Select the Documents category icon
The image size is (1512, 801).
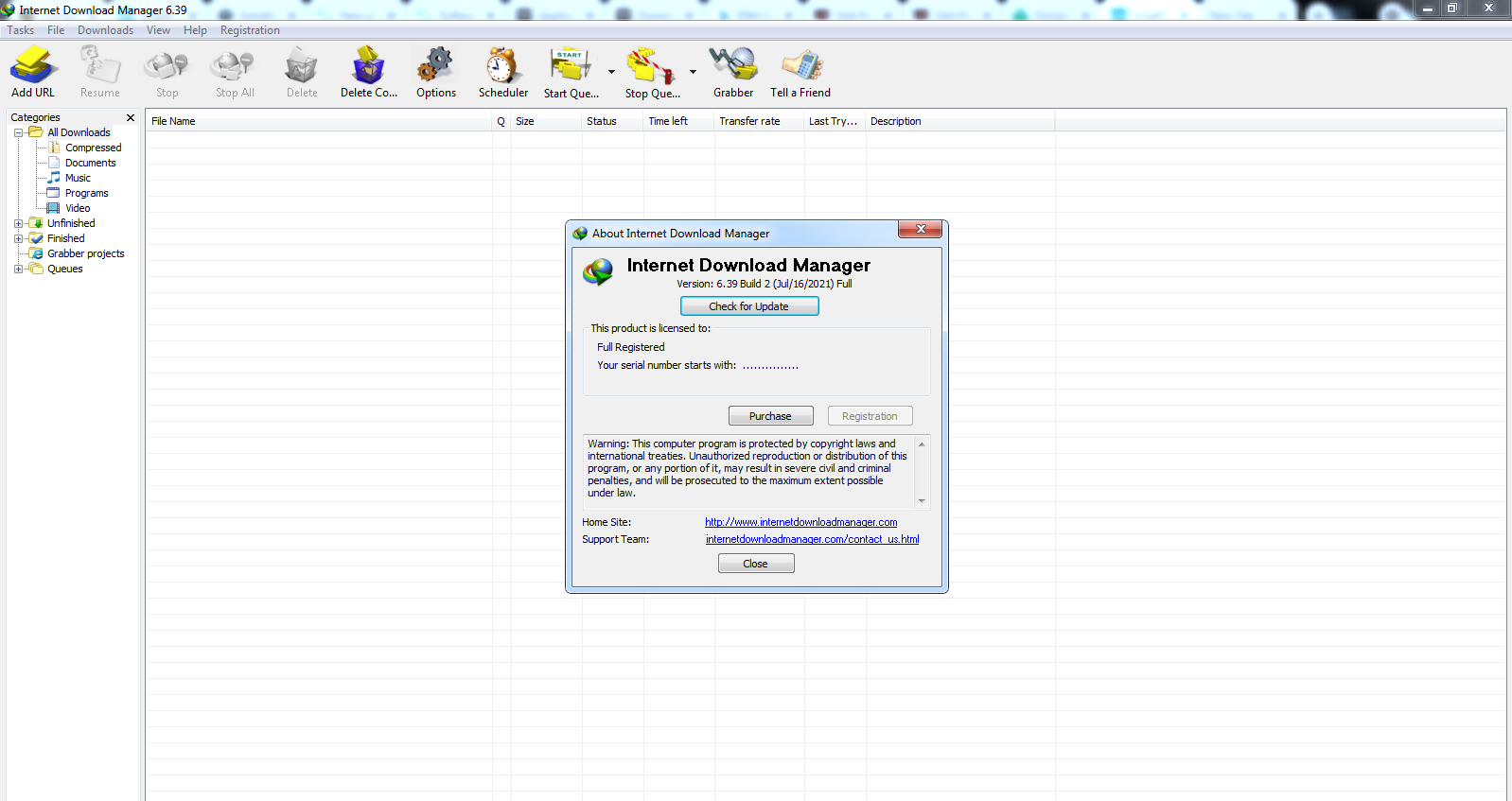pos(54,163)
